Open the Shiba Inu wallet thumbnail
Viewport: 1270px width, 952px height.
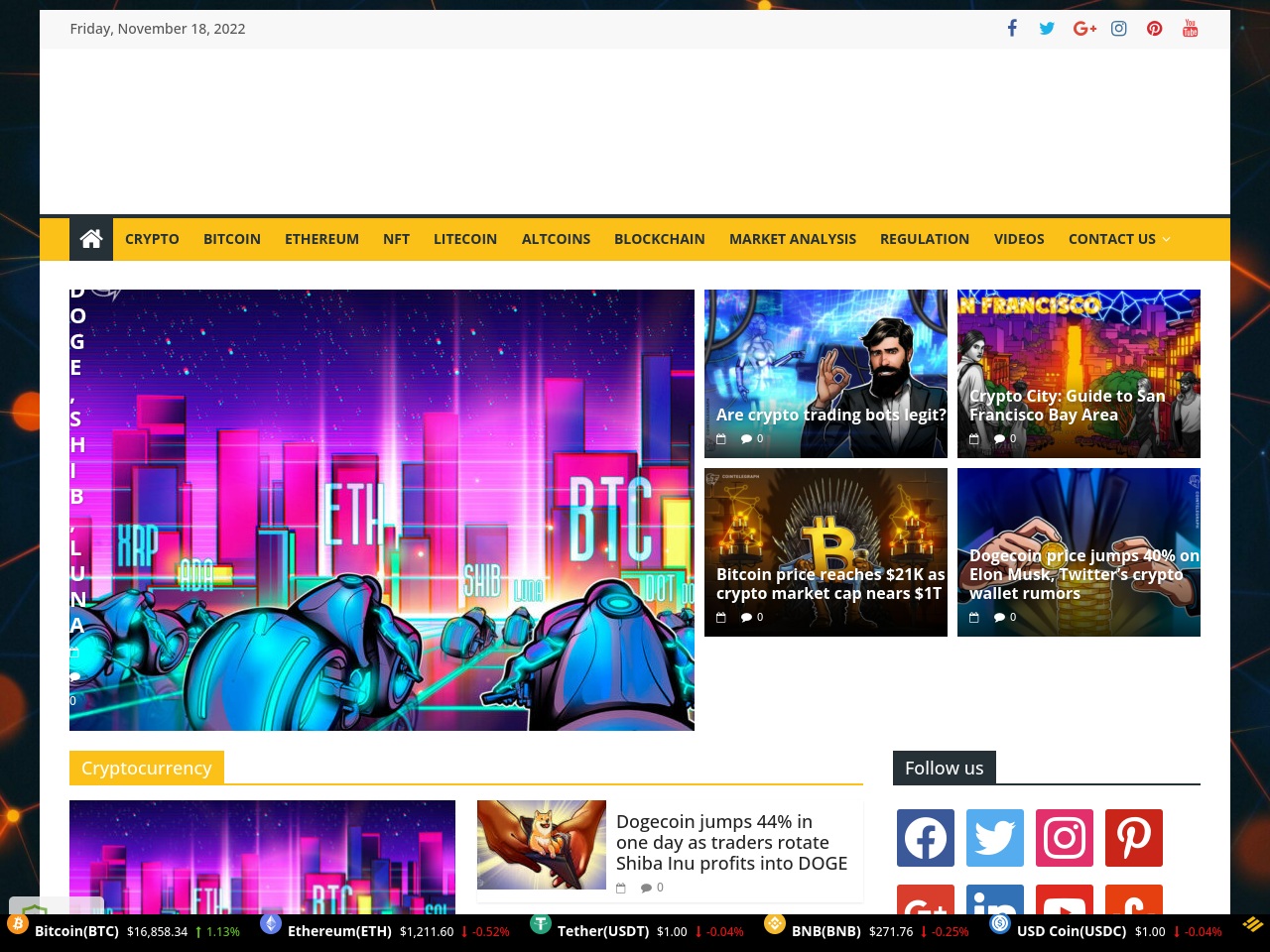pos(542,845)
